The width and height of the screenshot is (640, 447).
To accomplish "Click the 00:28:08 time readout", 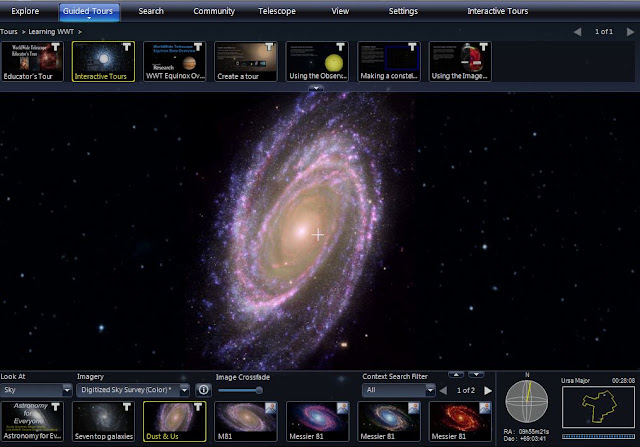I will click(623, 380).
